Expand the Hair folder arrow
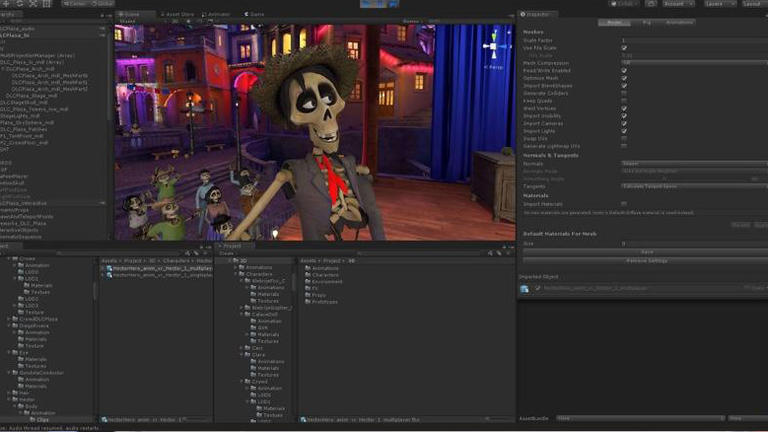 tap(9, 393)
